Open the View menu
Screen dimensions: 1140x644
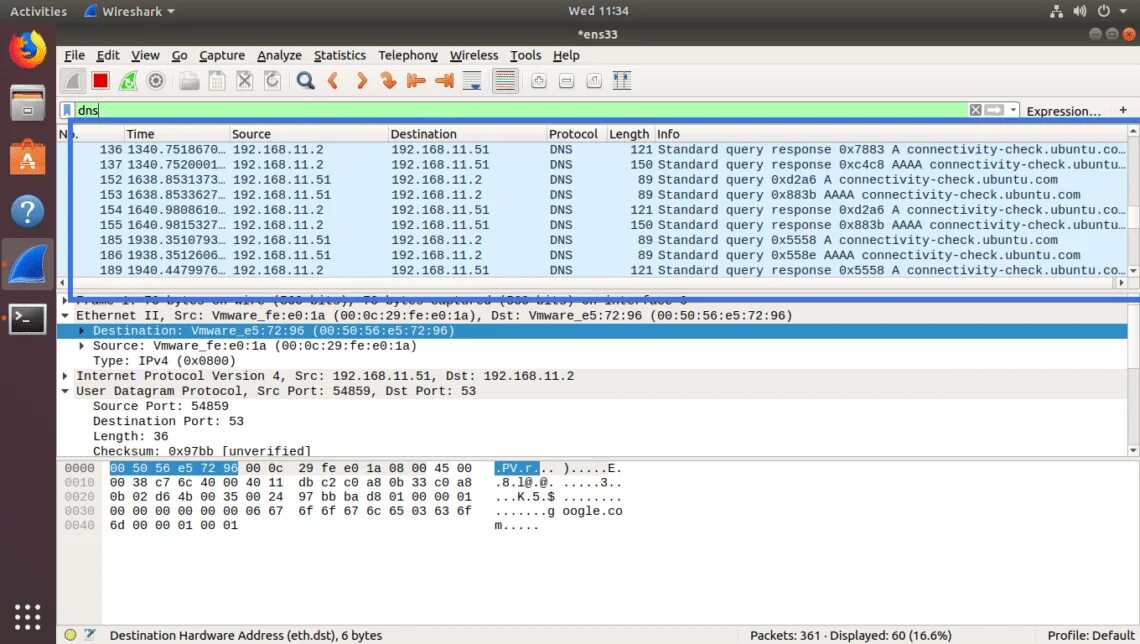coord(145,55)
